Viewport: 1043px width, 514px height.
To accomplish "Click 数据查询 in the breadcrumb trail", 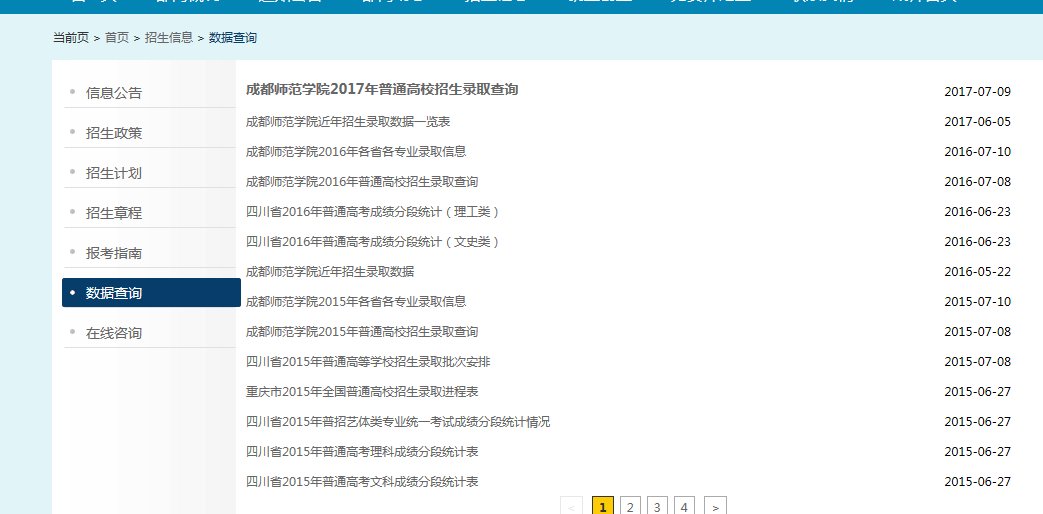I will click(233, 38).
